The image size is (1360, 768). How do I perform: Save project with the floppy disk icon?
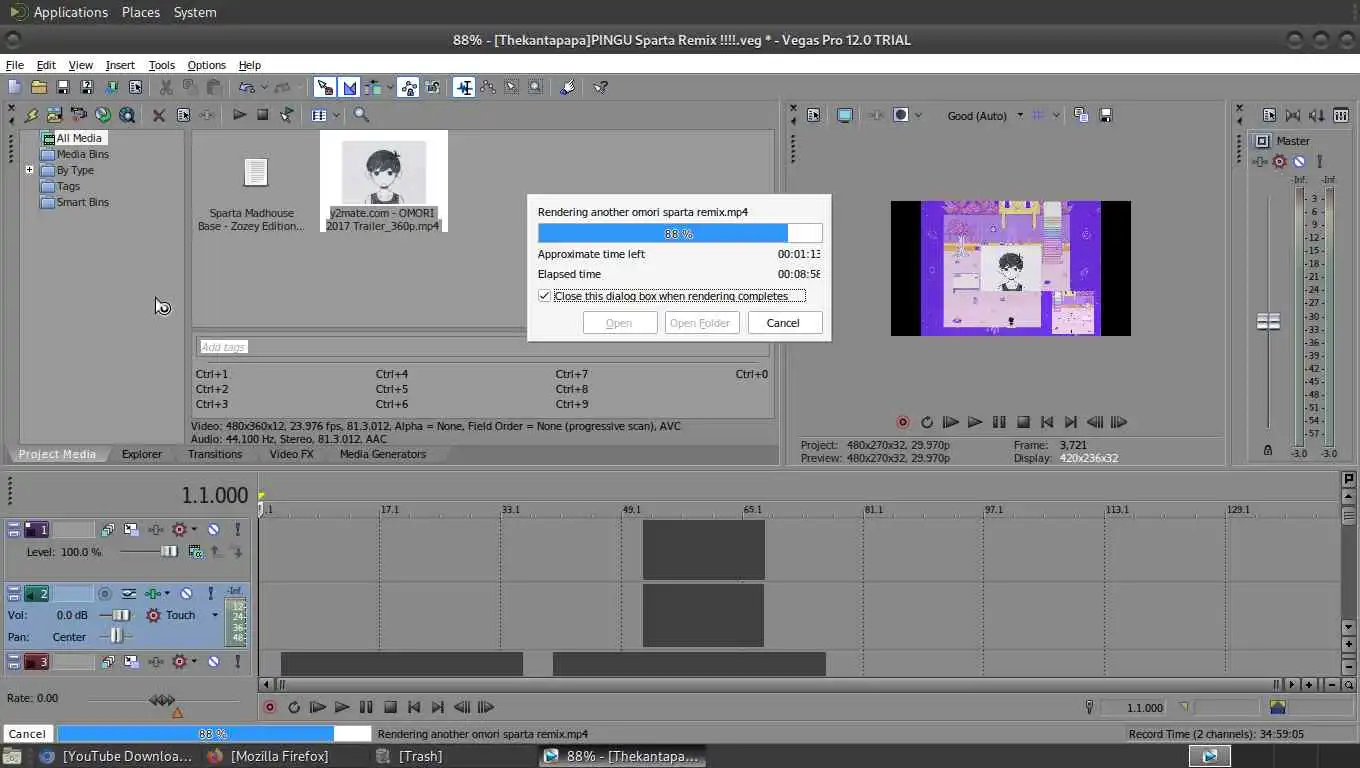[x=62, y=87]
